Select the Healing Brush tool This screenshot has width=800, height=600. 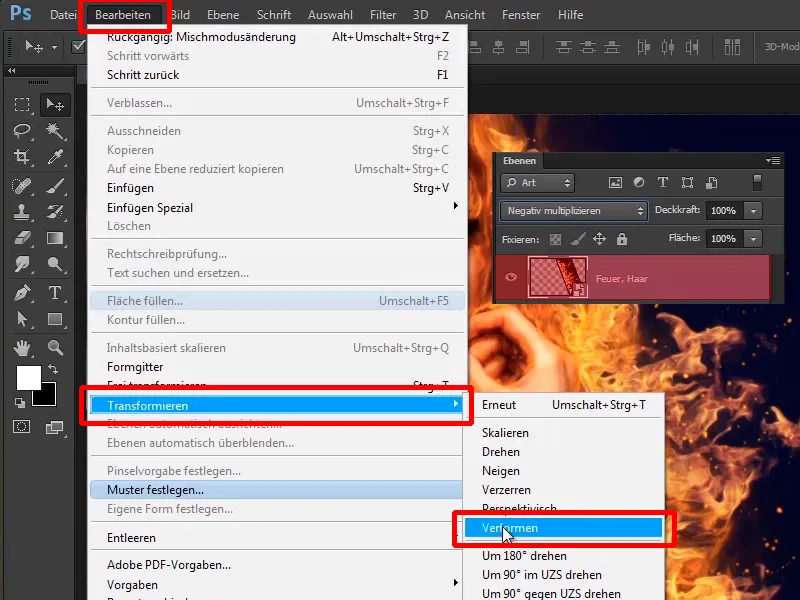coord(22,186)
